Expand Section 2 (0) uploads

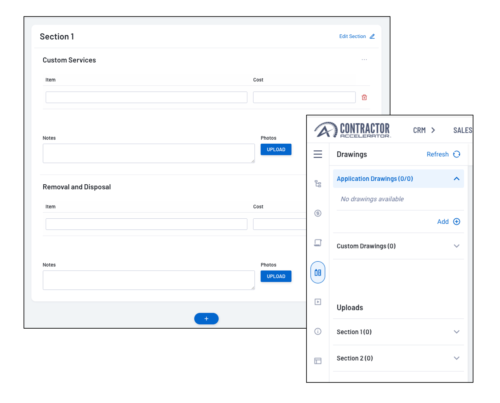398,358
